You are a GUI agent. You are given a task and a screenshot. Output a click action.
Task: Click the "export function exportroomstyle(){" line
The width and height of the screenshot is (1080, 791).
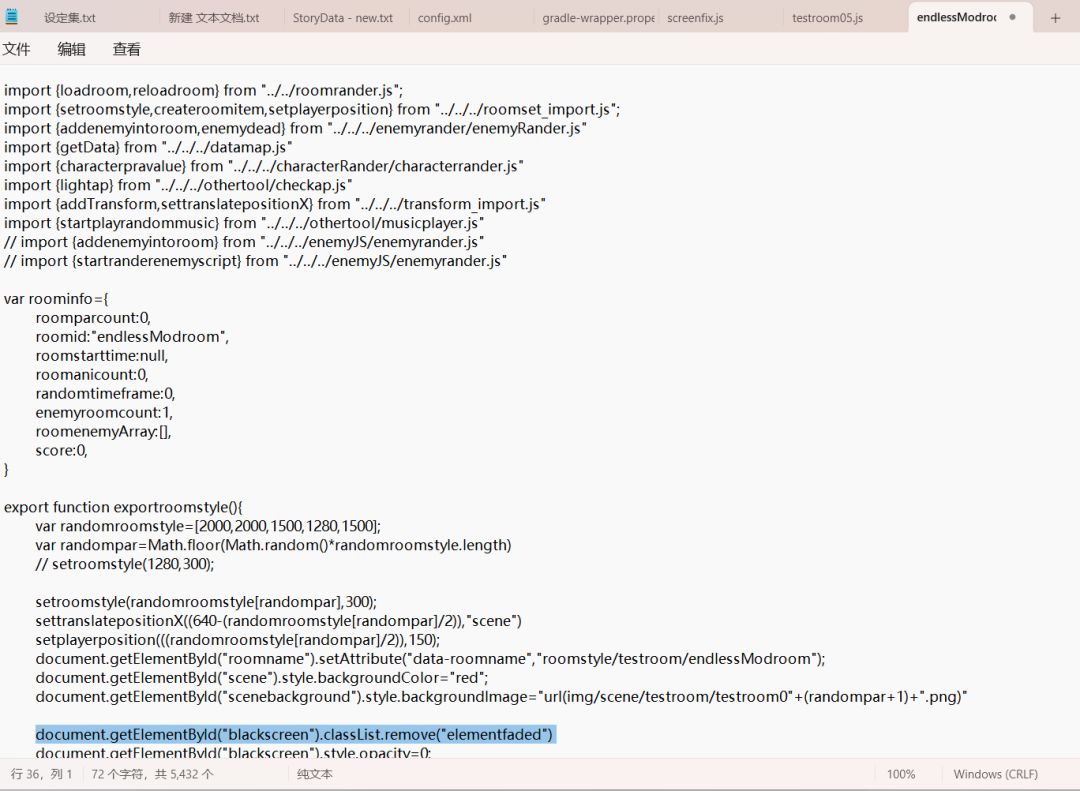pyautogui.click(x=123, y=507)
